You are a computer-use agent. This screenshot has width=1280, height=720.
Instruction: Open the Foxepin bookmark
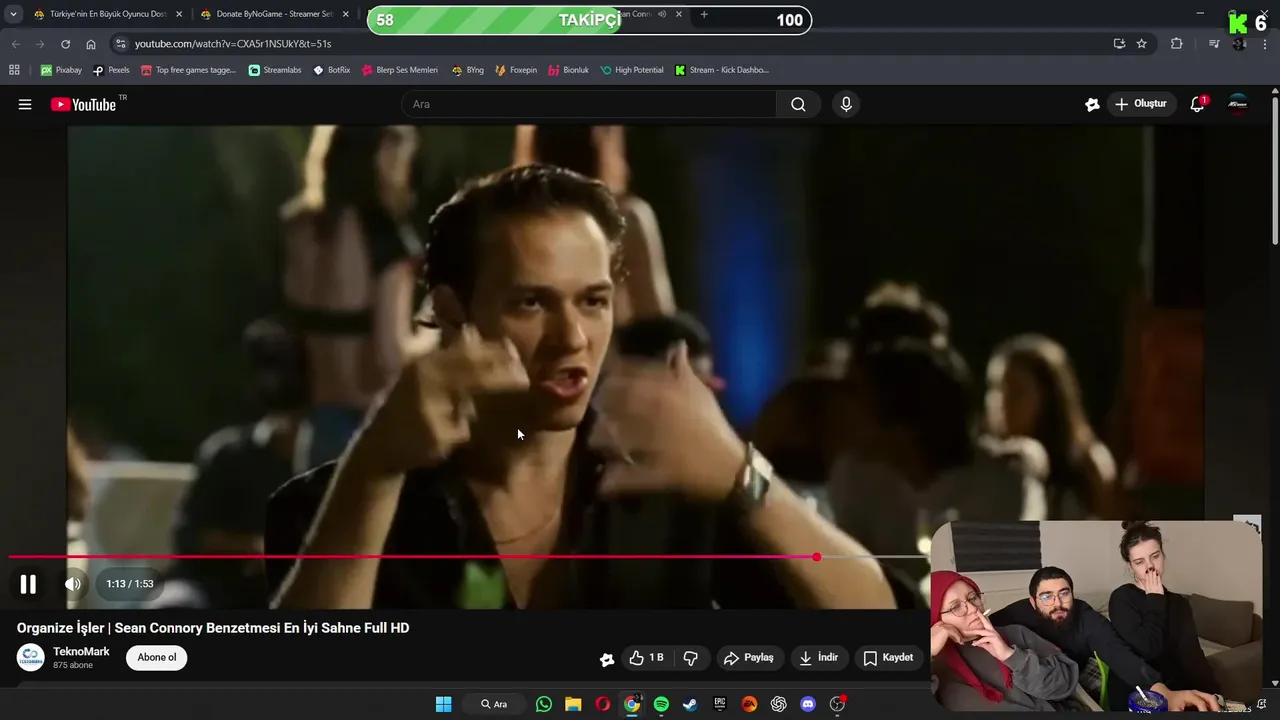[516, 70]
